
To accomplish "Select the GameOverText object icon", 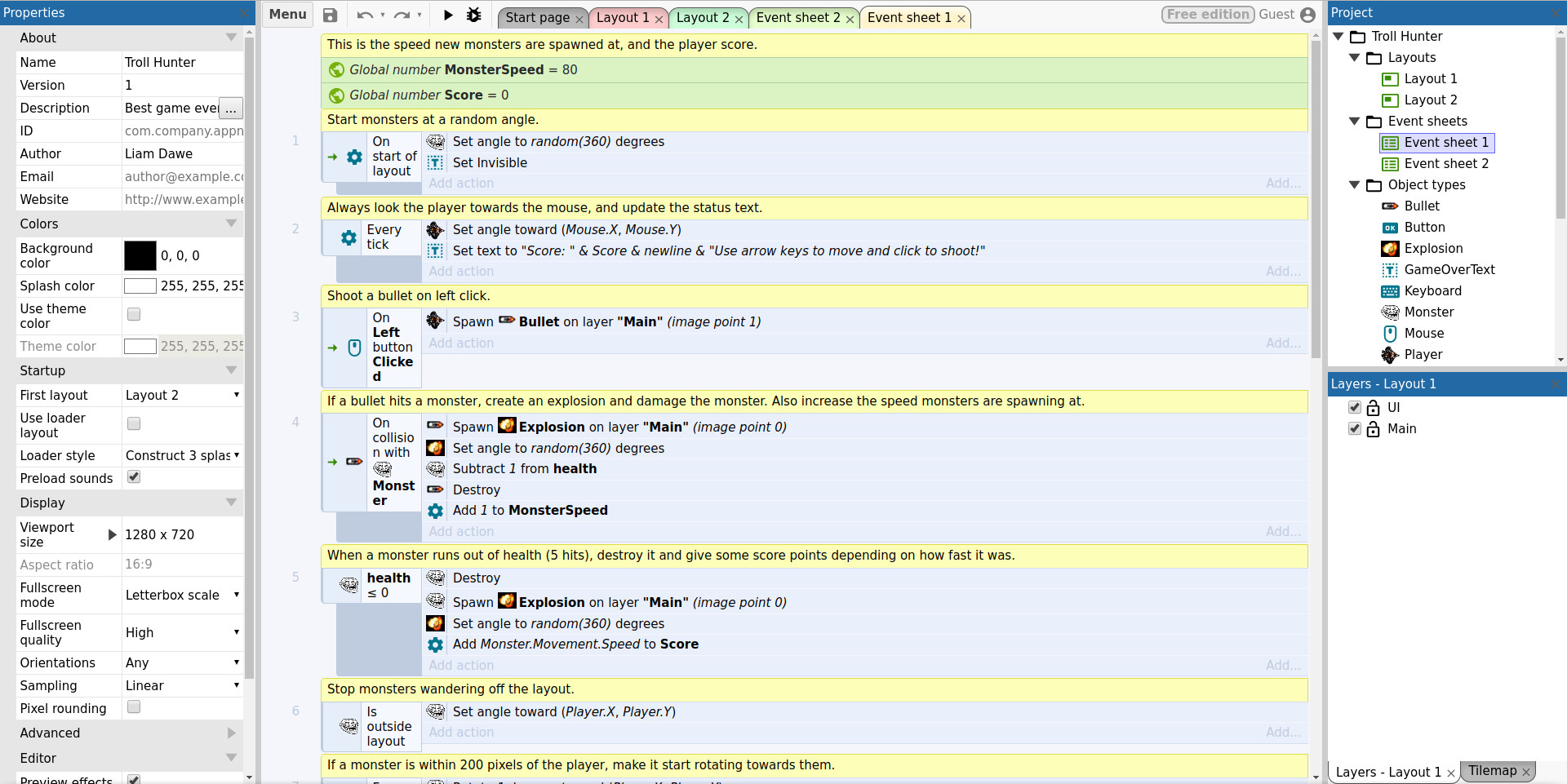I will pos(1390,270).
